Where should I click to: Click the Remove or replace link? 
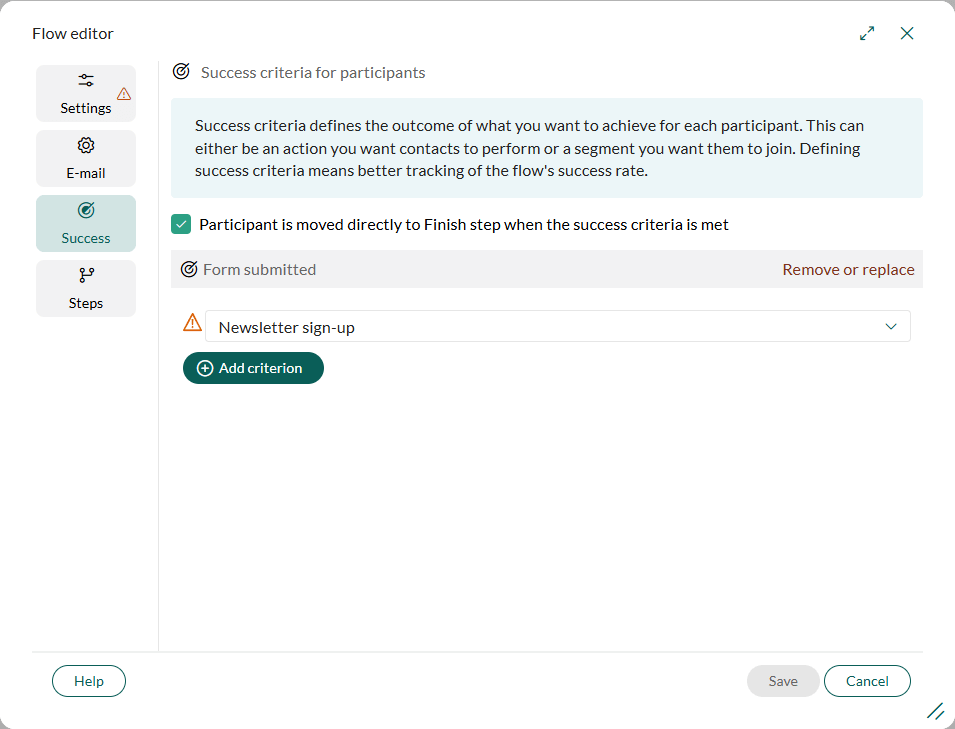point(848,269)
